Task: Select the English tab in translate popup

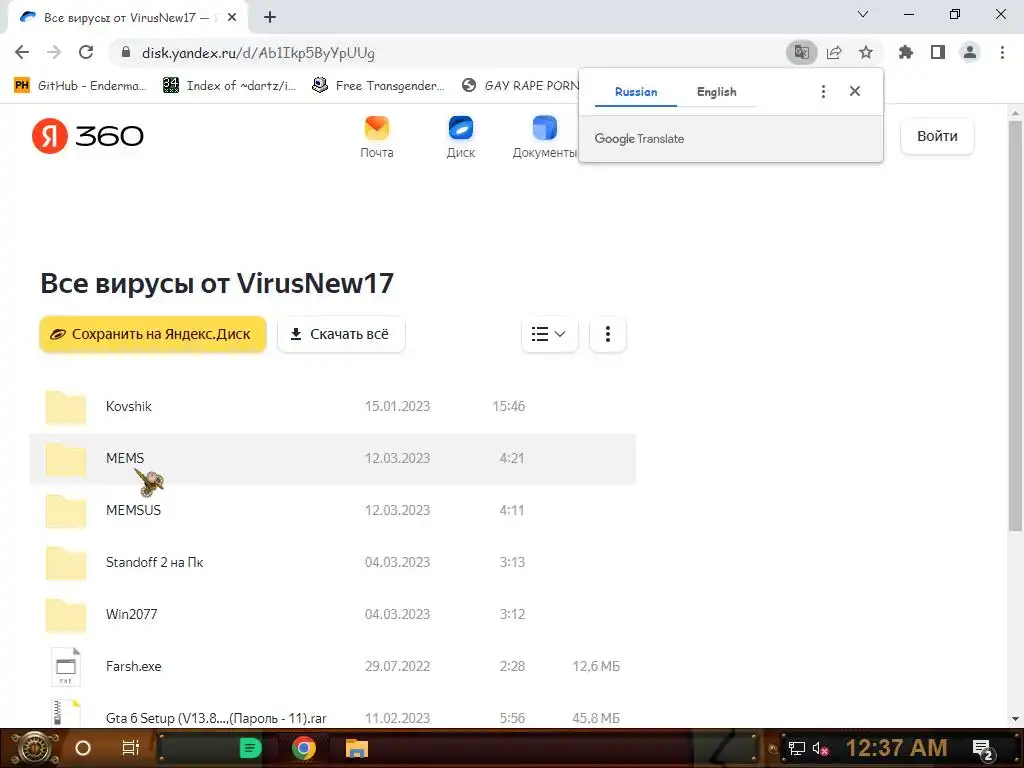Action: (x=716, y=92)
